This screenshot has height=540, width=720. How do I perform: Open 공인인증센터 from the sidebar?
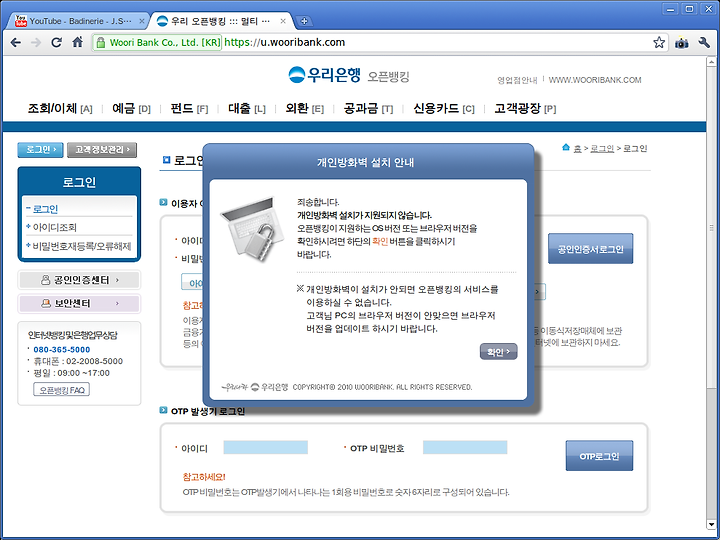(x=79, y=280)
